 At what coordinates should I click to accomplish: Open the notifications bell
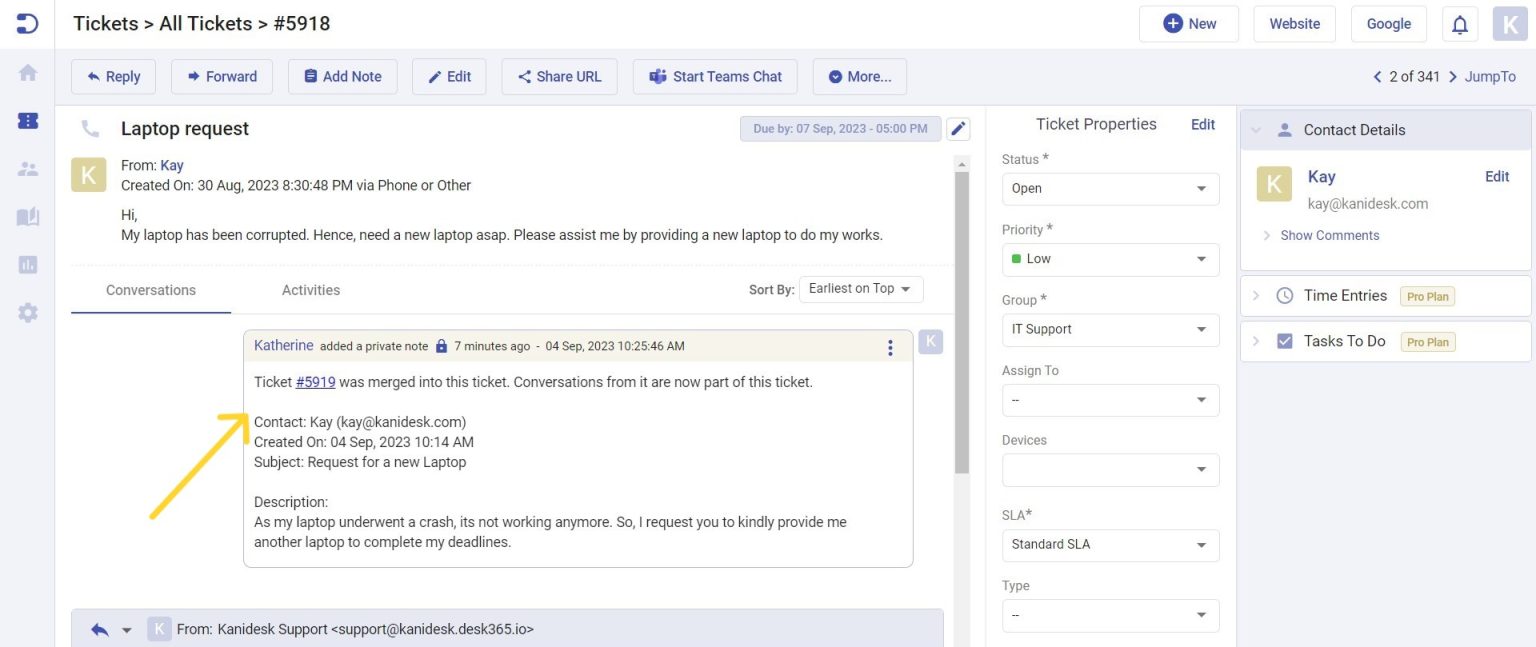point(1459,23)
